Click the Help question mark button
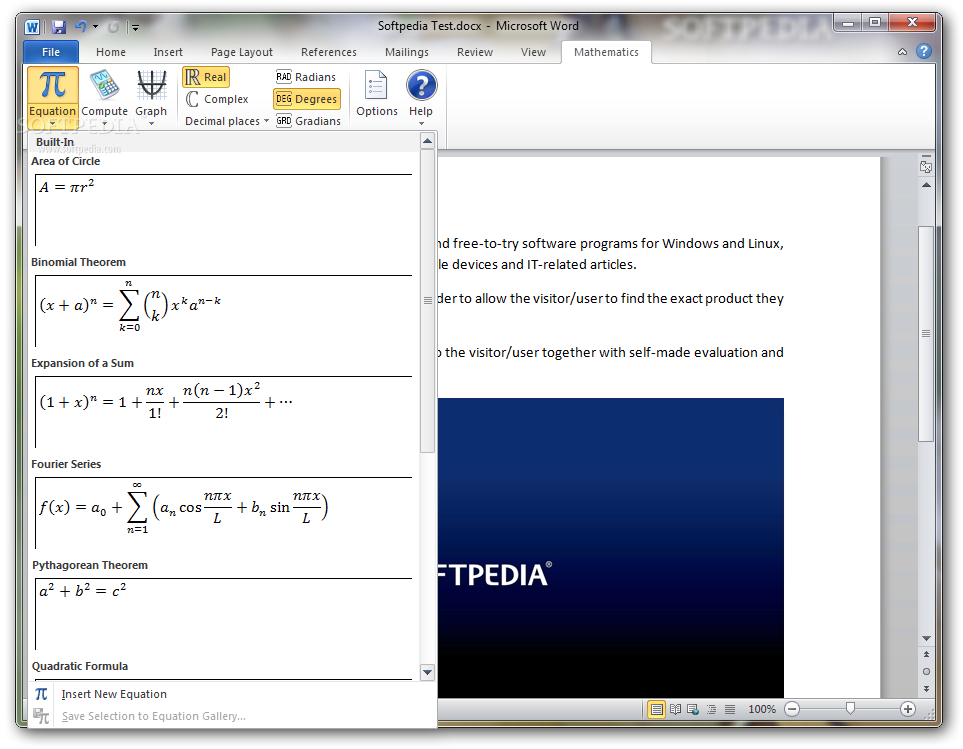 [x=421, y=85]
